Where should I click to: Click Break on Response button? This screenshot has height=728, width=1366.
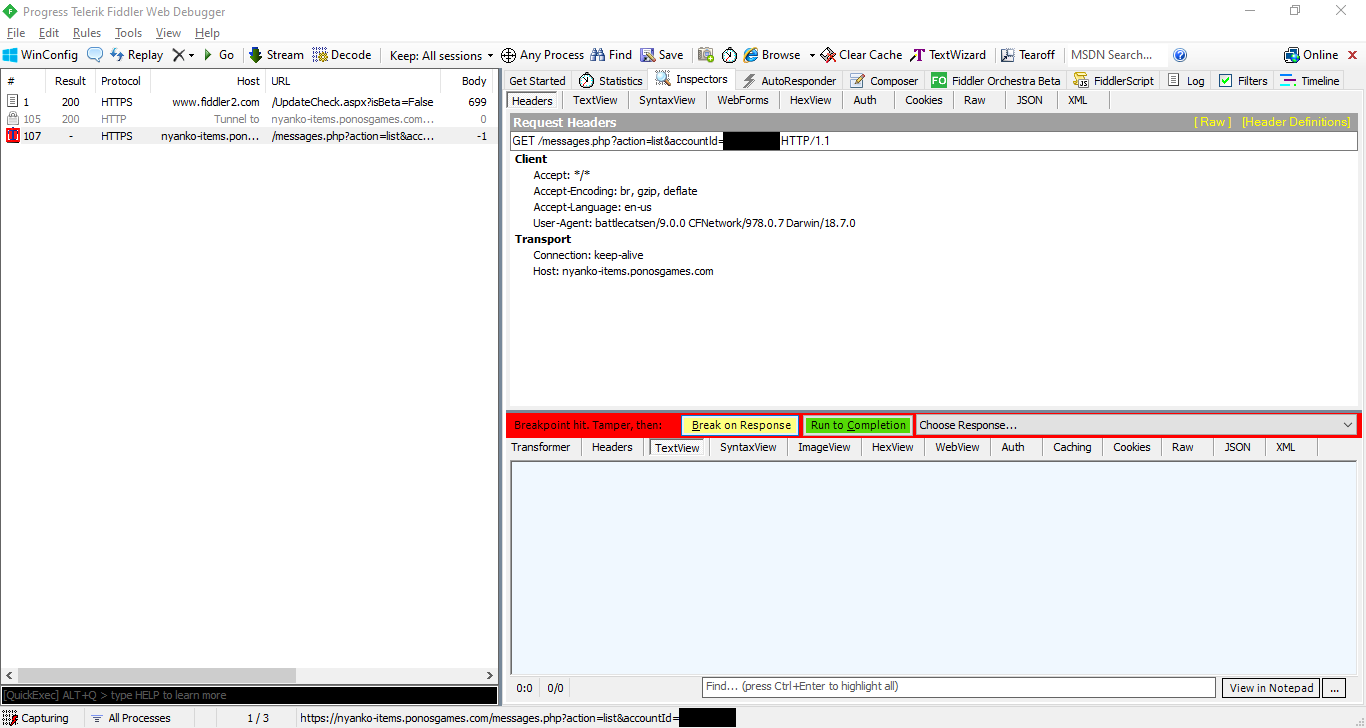tap(741, 425)
